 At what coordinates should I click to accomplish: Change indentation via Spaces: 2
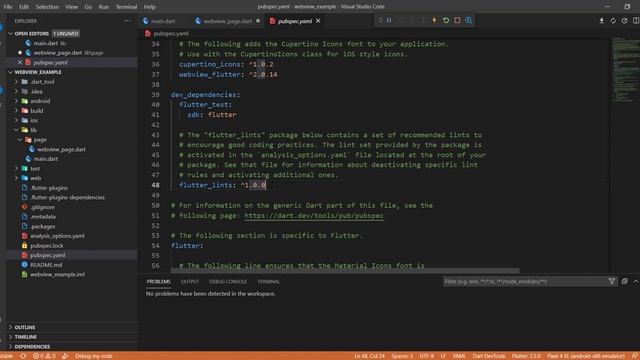pyautogui.click(x=402, y=356)
